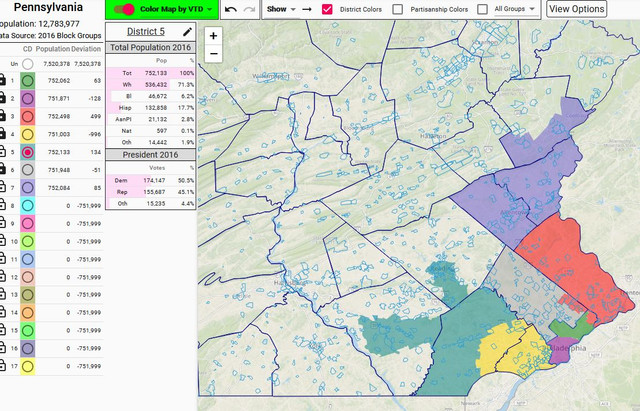The image size is (640, 411).
Task: Zoom in on the map
Action: pos(213,36)
